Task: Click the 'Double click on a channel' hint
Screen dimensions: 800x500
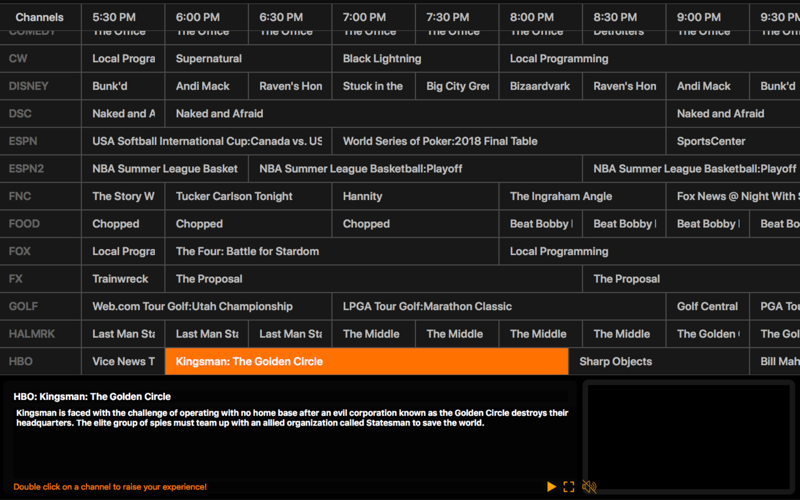Action: pos(110,487)
